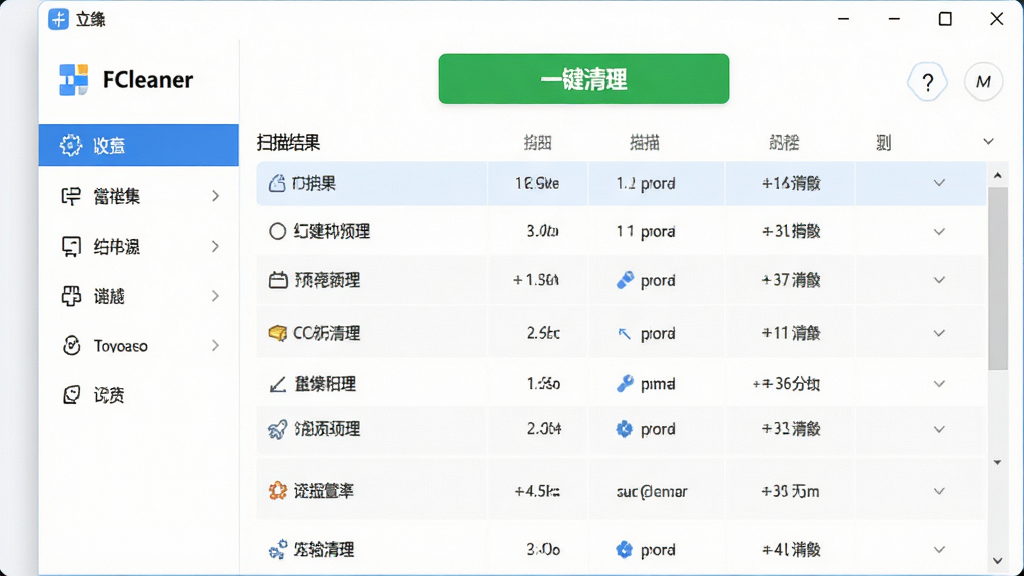
Task: Expand the CC row chevron
Action: [x=939, y=333]
